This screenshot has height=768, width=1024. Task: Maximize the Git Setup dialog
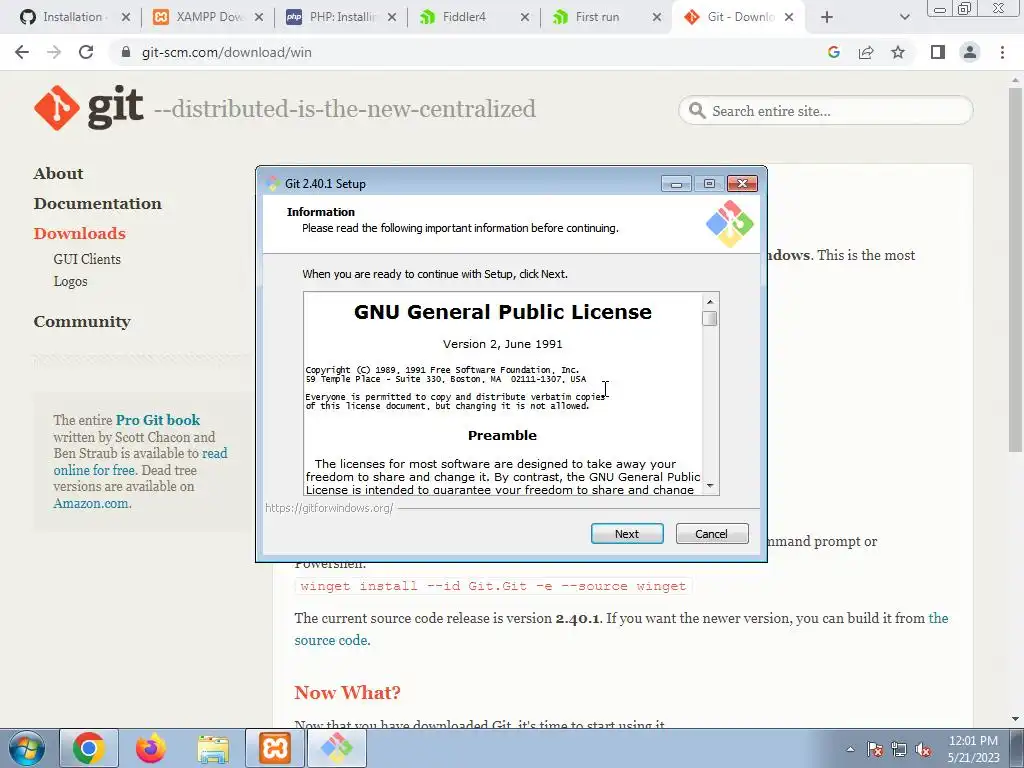tap(709, 184)
